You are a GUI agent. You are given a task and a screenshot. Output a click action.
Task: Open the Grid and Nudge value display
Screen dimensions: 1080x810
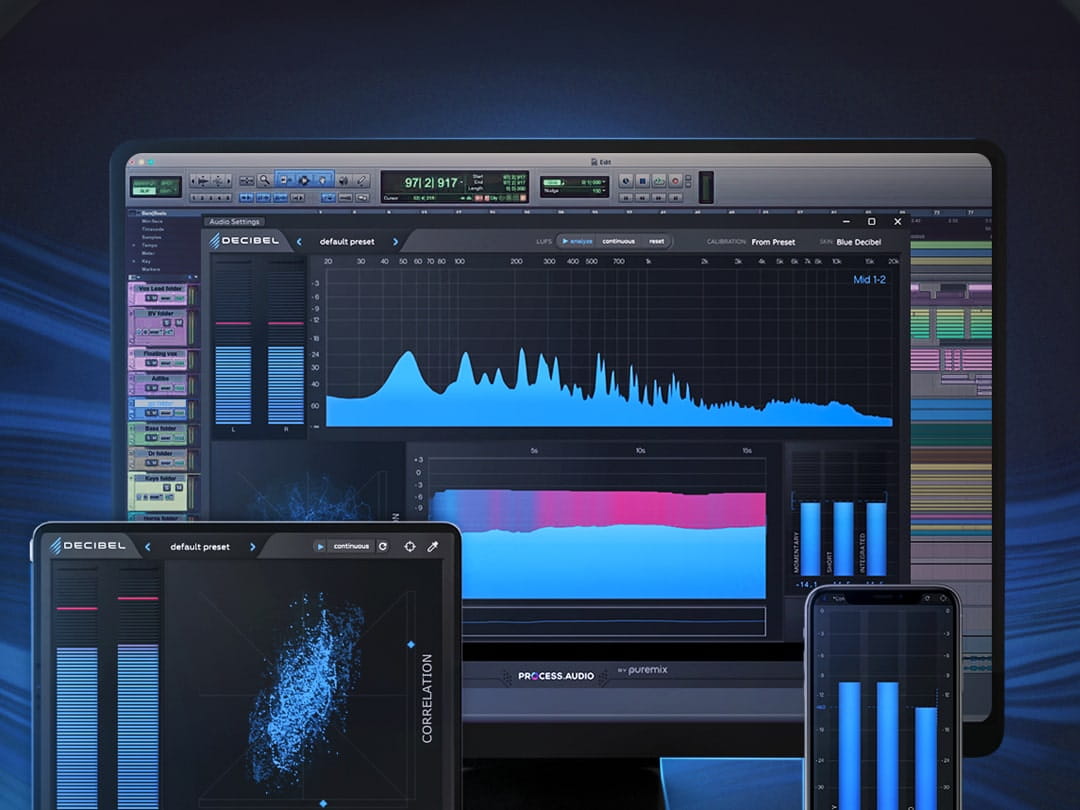pyautogui.click(x=574, y=186)
